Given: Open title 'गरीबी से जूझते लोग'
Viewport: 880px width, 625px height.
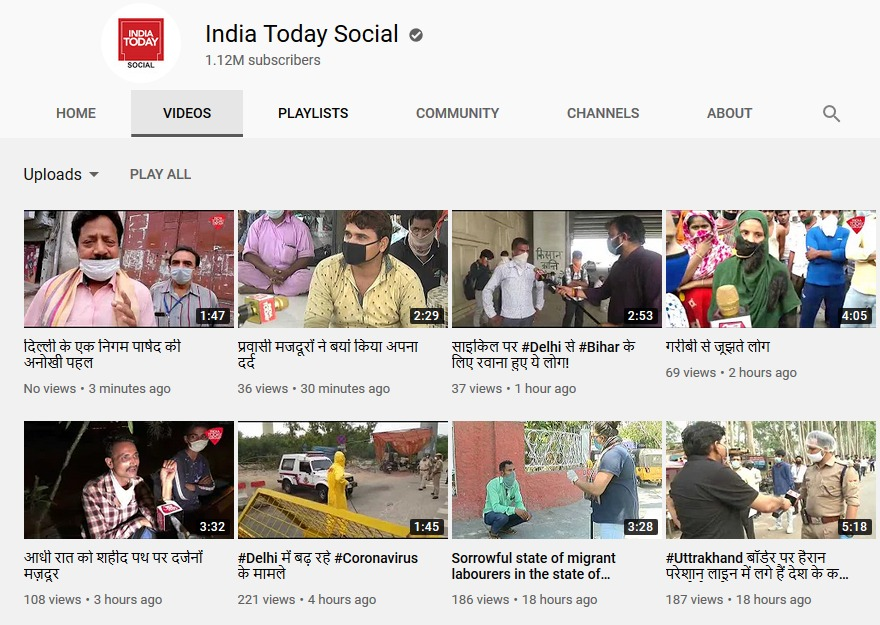Looking at the screenshot, I should click(717, 347).
